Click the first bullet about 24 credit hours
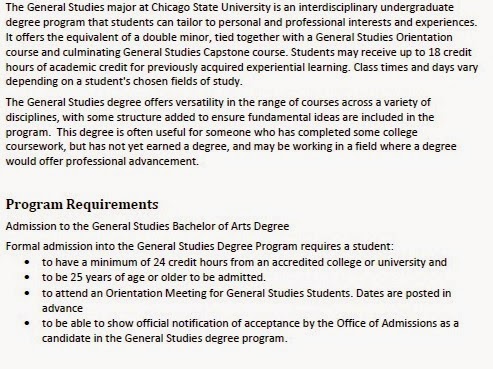Image resolution: width=493 pixels, height=369 pixels. tap(244, 262)
